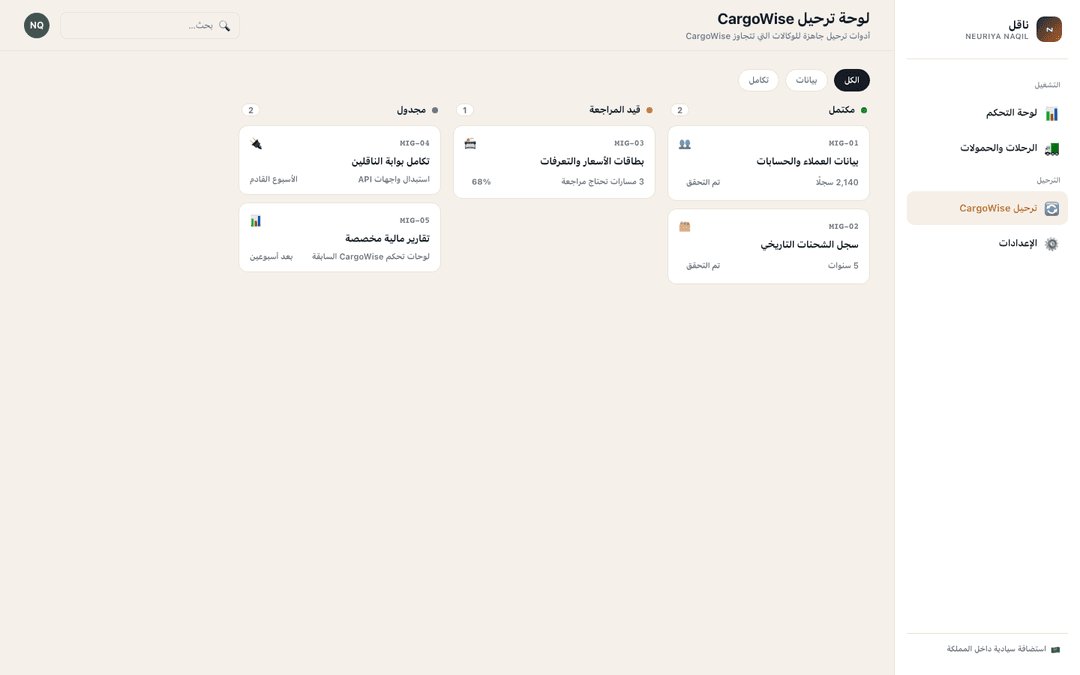This screenshot has height=675, width=1080.
Task: Open الإعدادات in the sidebar
Action: coord(987,244)
